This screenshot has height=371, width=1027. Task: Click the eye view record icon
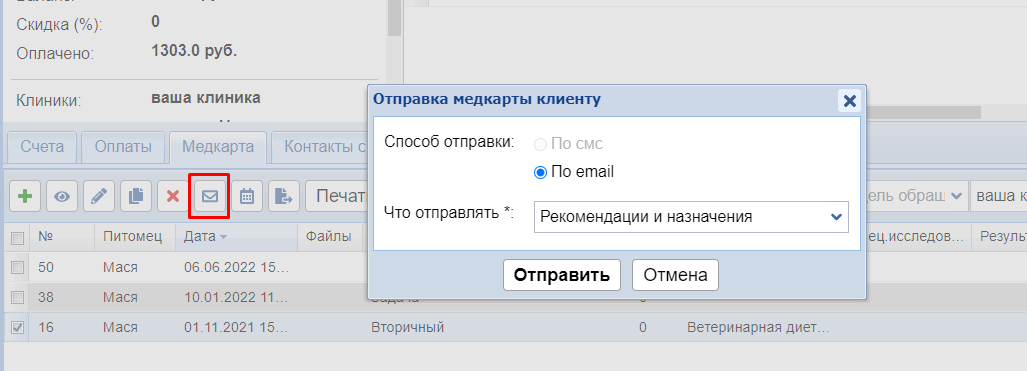pos(62,196)
